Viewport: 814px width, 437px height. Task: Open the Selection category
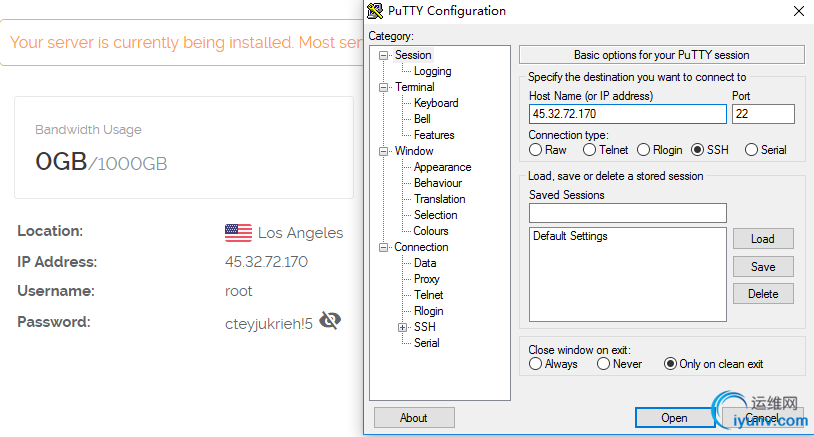click(x=436, y=215)
